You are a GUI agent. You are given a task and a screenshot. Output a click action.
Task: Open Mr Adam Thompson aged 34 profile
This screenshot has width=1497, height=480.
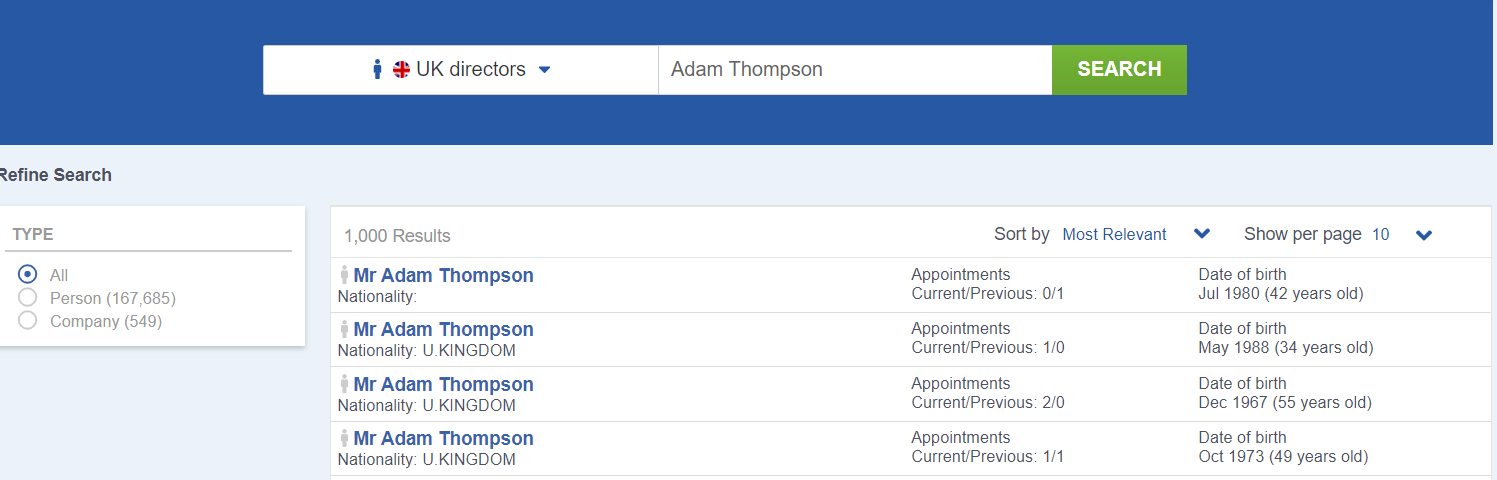pos(443,329)
